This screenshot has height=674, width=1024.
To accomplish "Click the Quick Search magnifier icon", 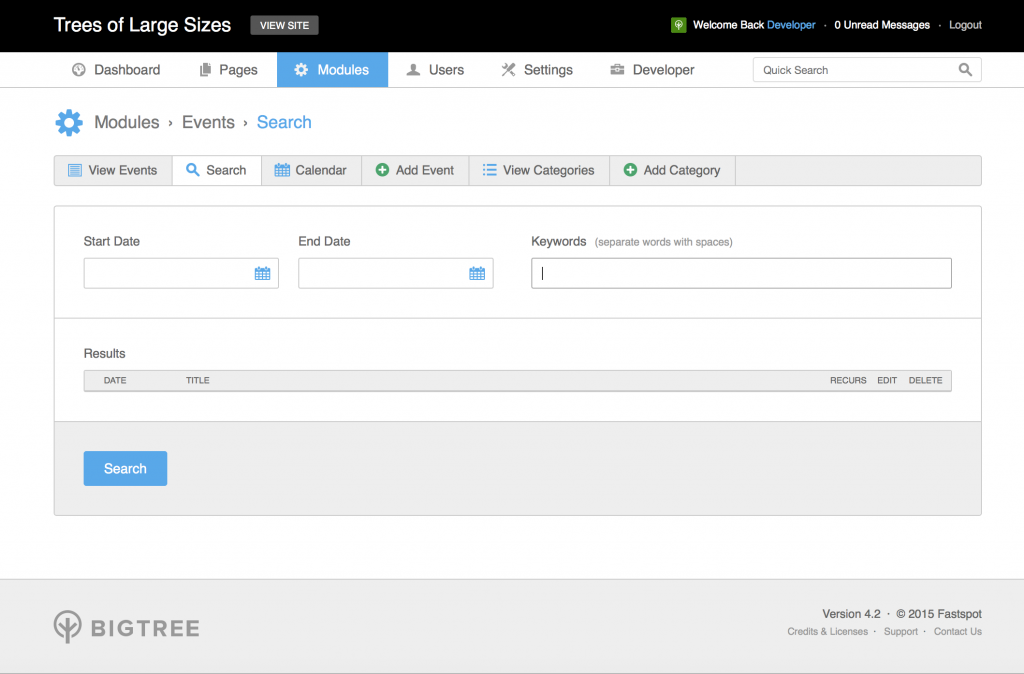I will [x=965, y=70].
